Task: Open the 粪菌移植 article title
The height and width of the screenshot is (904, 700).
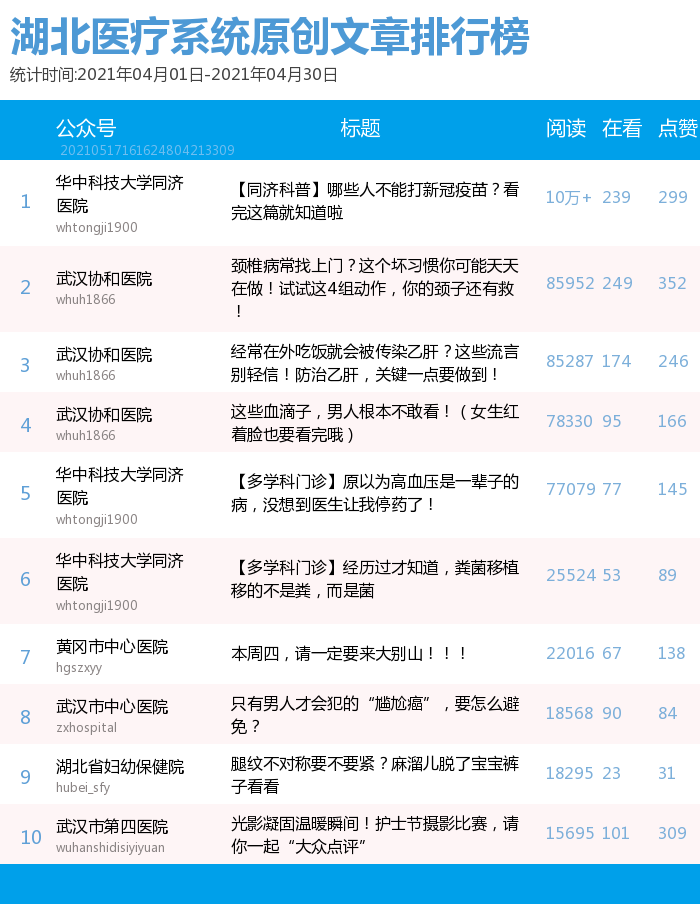Action: pos(375,580)
